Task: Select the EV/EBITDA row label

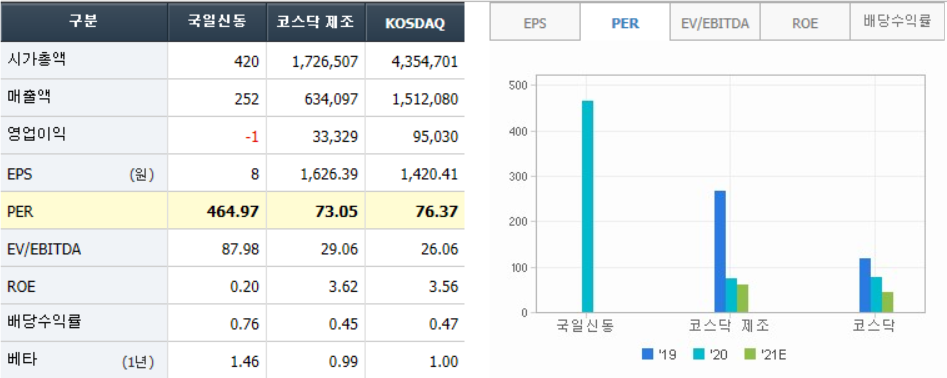Action: pyautogui.click(x=43, y=249)
